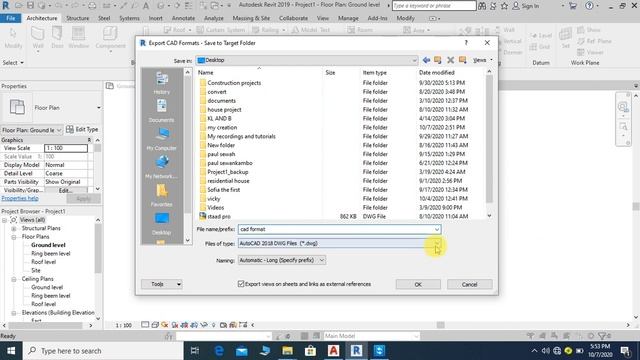640x360 pixels.
Task: Toggle Export views on sheets as external references
Action: [241, 284]
